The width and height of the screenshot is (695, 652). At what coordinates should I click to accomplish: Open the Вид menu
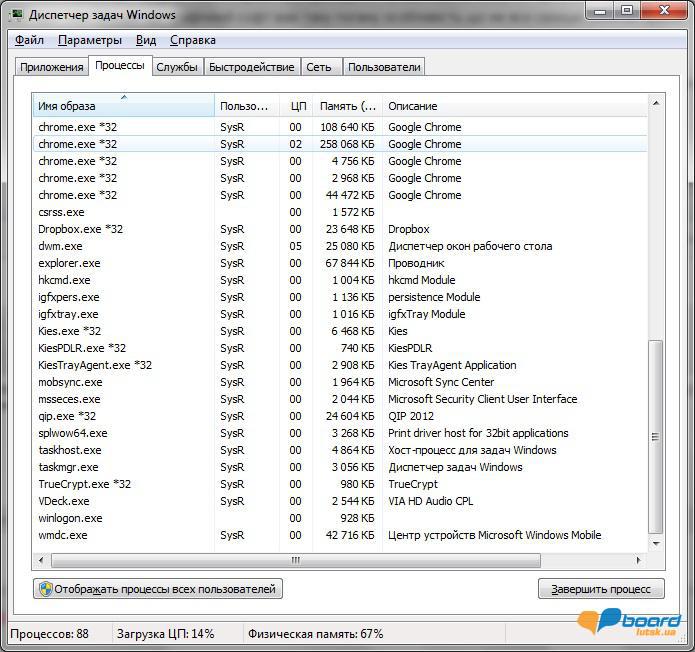(x=146, y=40)
